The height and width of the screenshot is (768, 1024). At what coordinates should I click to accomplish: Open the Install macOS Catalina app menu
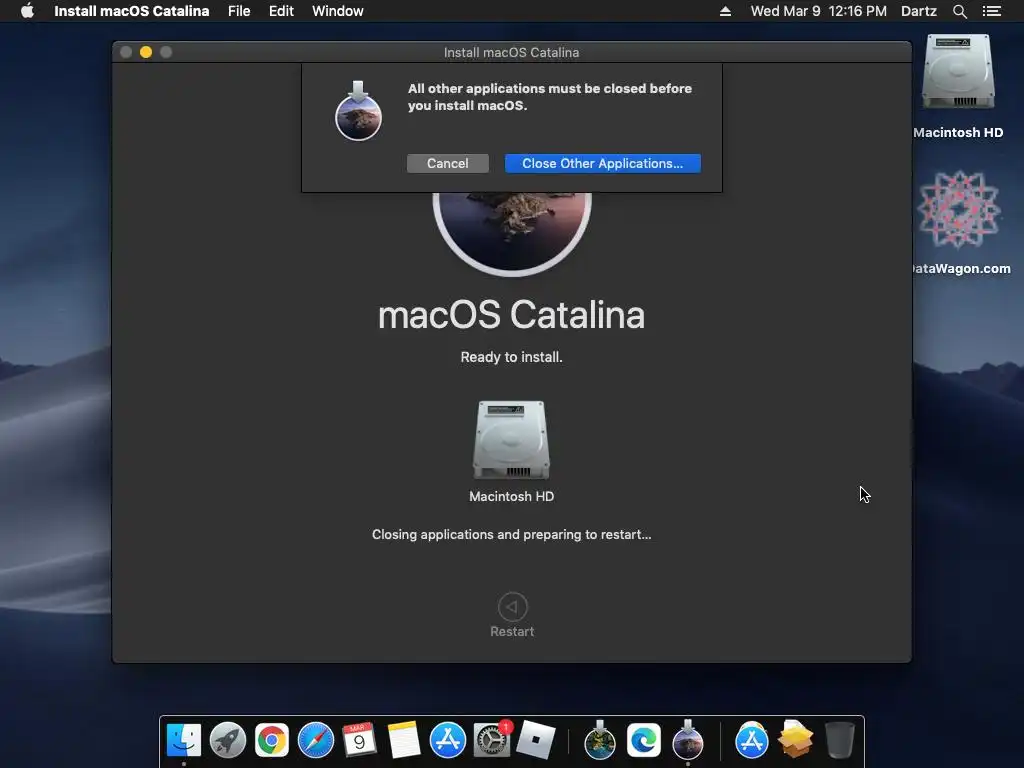coord(131,11)
